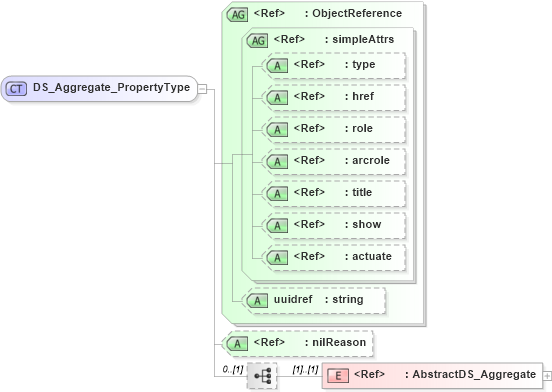This screenshot has width=552, height=392.
Task: Click the A icon beside title attribute
Action: pyautogui.click(x=277, y=194)
